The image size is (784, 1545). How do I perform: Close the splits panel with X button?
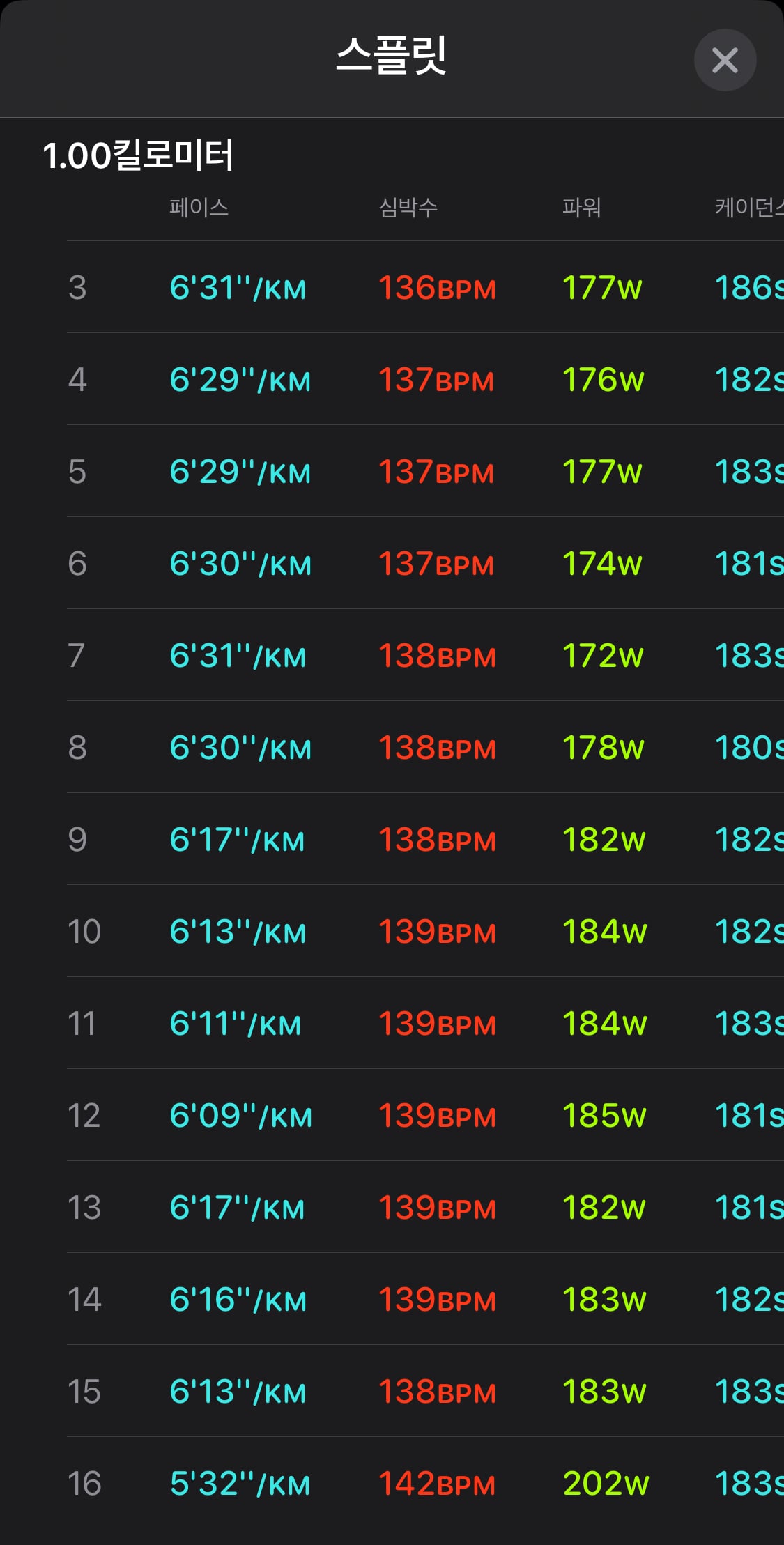(x=725, y=60)
